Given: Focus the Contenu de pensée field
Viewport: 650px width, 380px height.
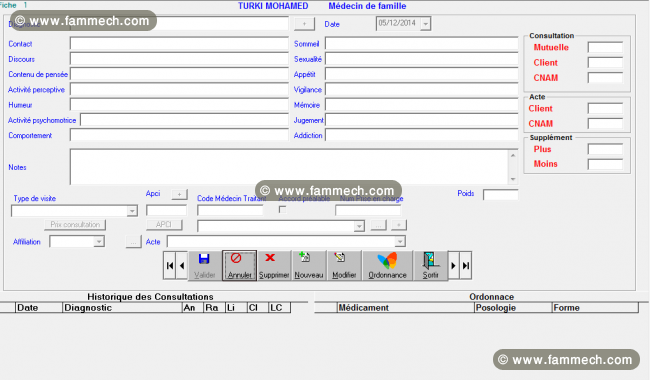Looking at the screenshot, I should (x=179, y=74).
